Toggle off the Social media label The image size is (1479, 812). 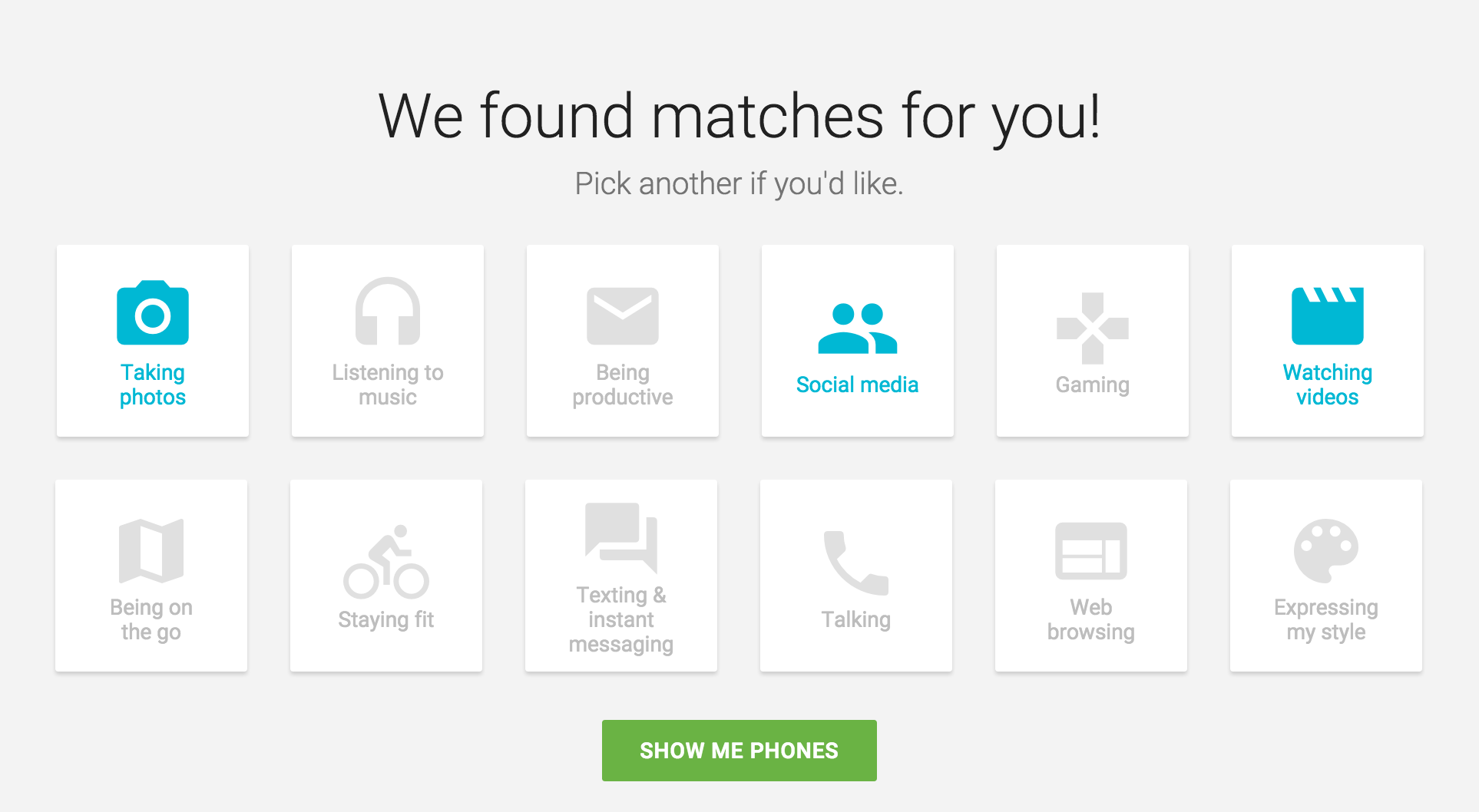coord(858,385)
